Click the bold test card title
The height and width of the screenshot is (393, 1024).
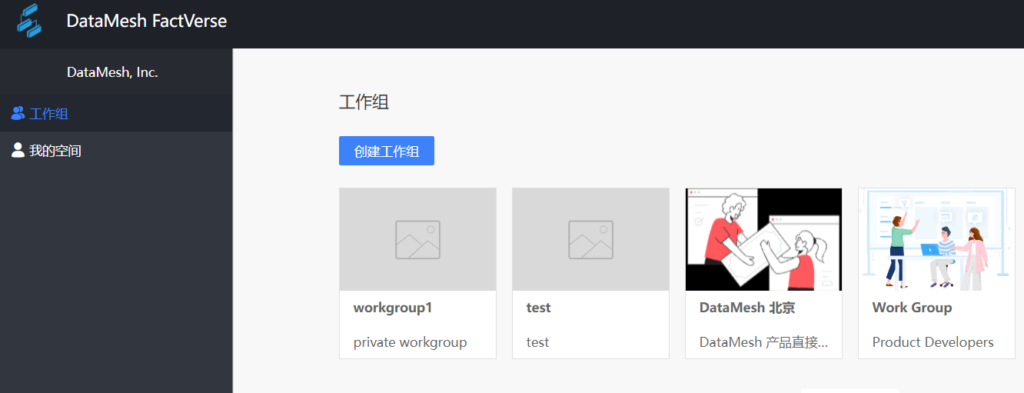[x=539, y=307]
